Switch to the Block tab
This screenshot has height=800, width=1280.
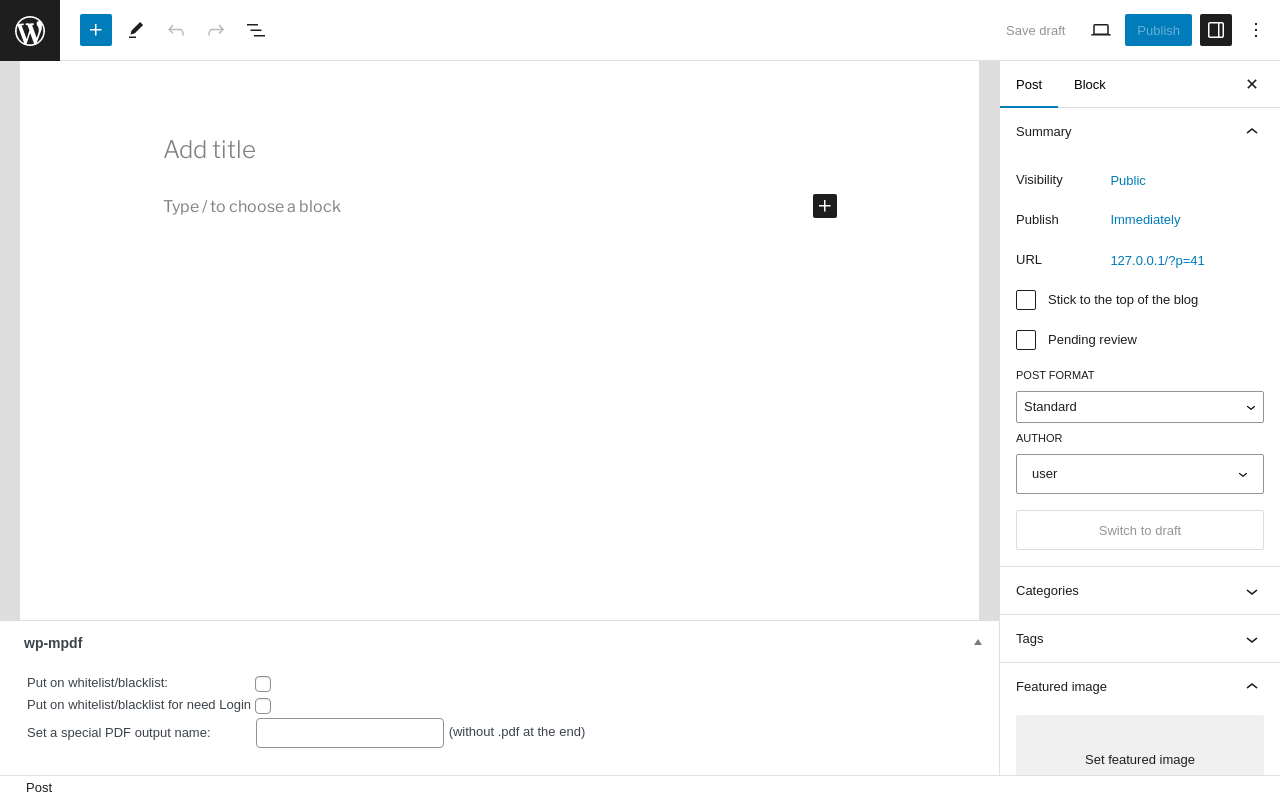1090,84
